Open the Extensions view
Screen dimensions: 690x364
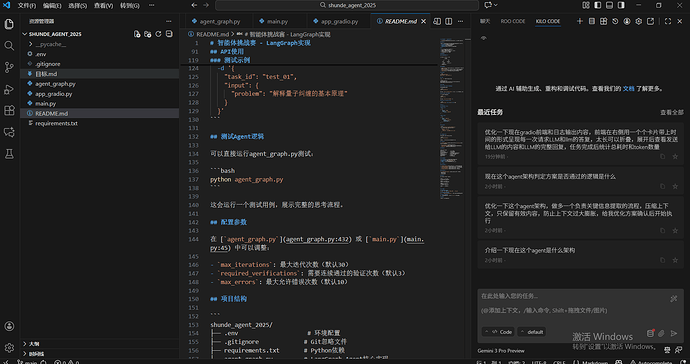coord(9,110)
